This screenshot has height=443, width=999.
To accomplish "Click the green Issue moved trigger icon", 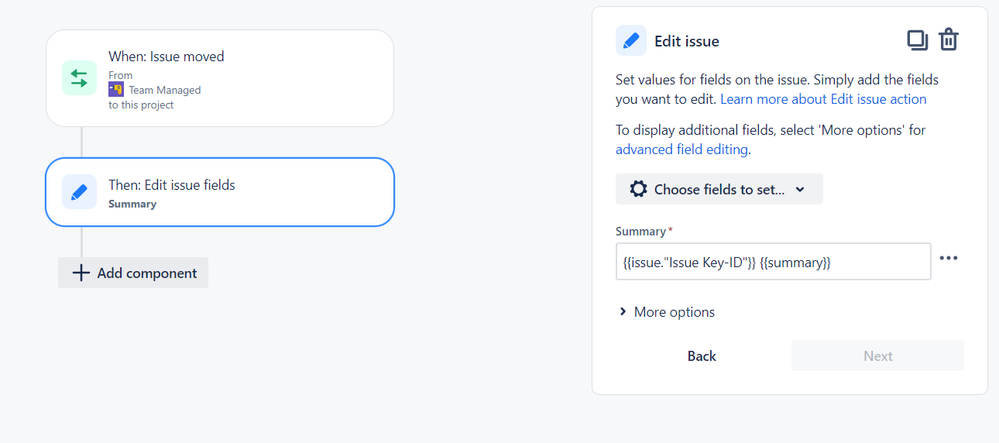I will (79, 78).
